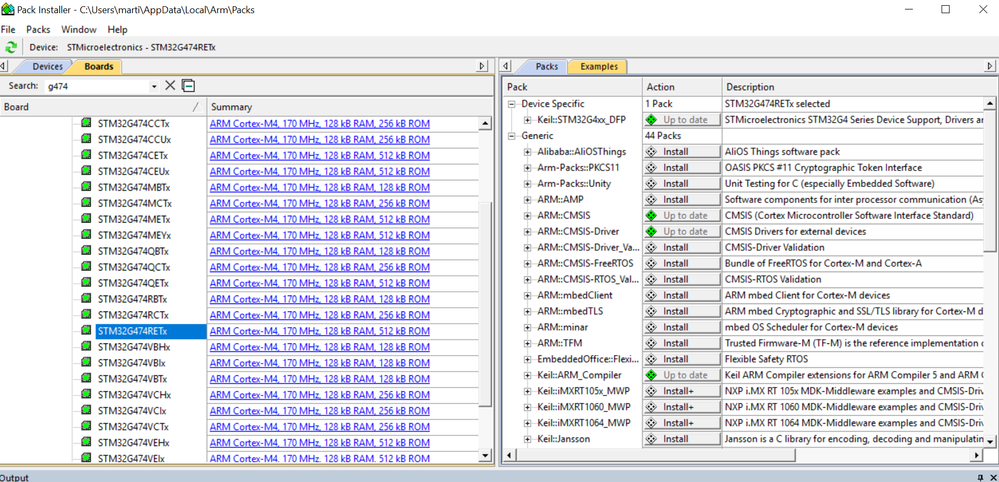This screenshot has height=482, width=999.
Task: Open the File menu
Action: pos(8,29)
